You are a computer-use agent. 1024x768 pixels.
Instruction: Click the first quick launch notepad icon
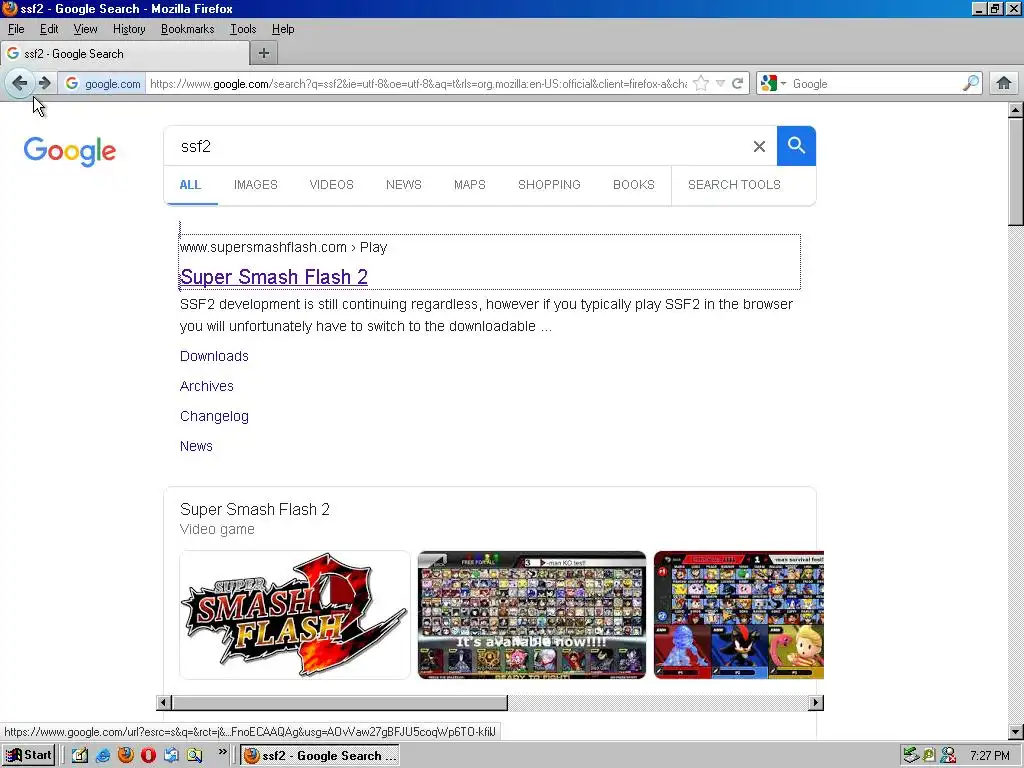(x=80, y=755)
